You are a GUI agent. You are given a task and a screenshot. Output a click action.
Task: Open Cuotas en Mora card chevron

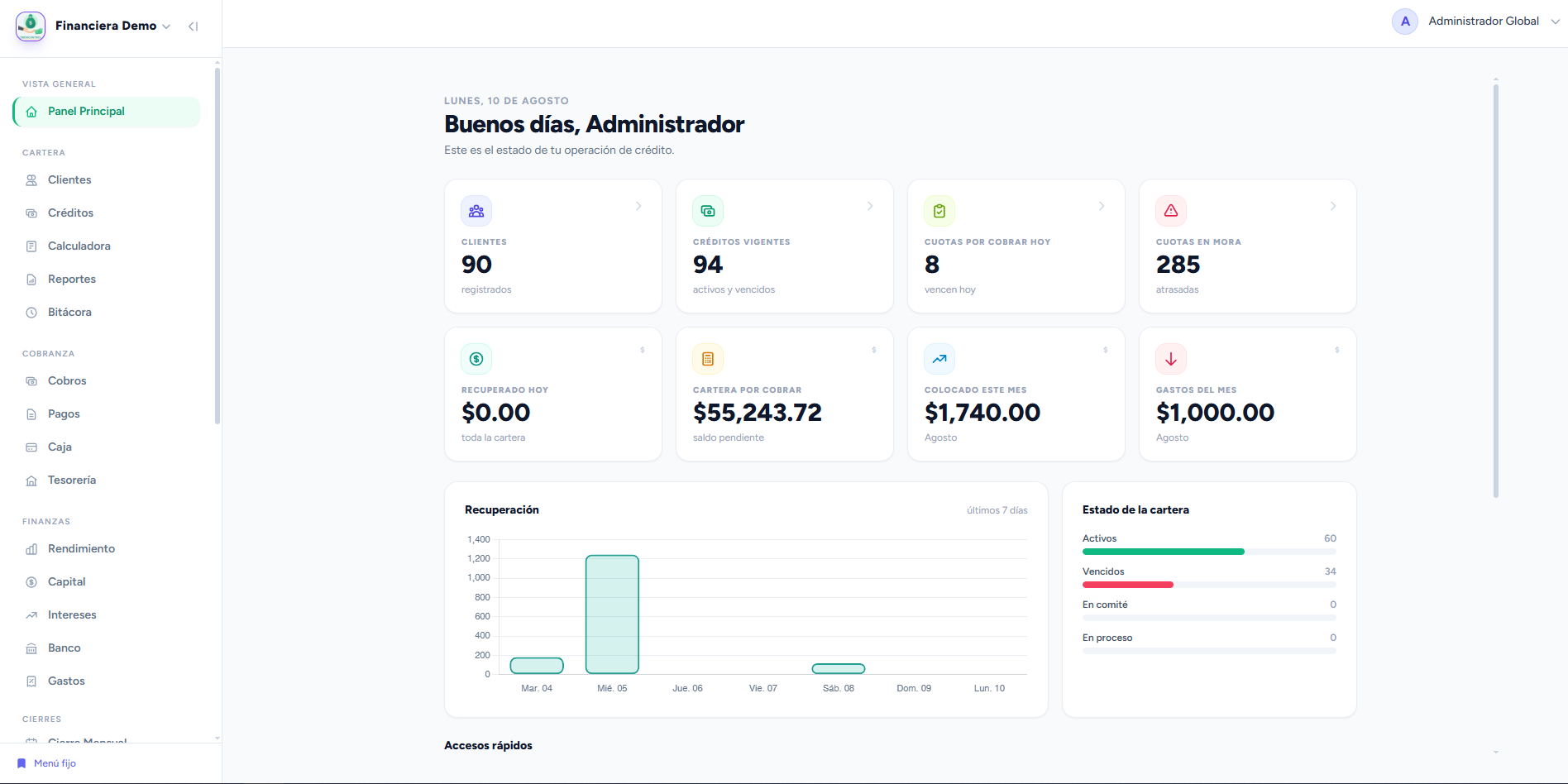coord(1333,206)
